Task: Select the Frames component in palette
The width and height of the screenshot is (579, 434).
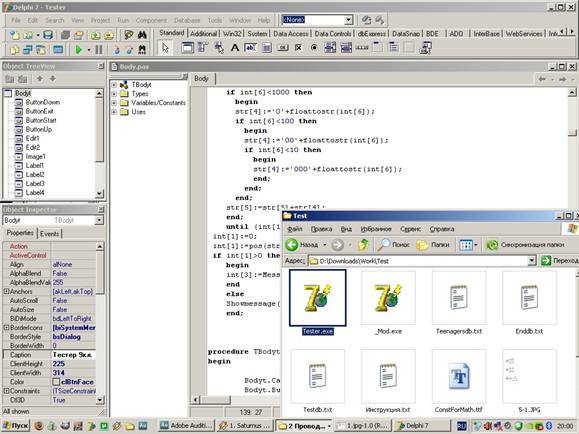Action: click(188, 48)
